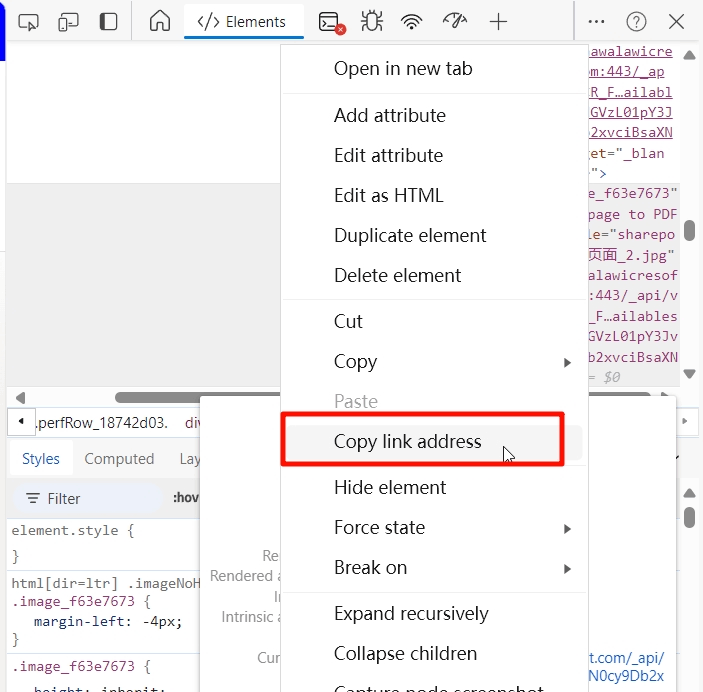This screenshot has height=692, width=703.
Task: Click the e_f63e7673 class attribute text
Action: tap(633, 193)
